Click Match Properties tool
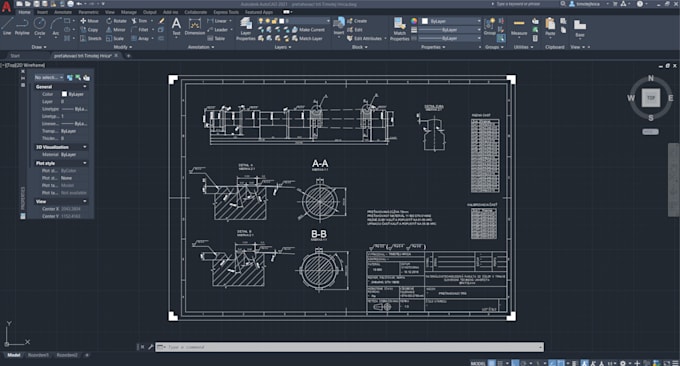The width and height of the screenshot is (680, 366). [399, 29]
